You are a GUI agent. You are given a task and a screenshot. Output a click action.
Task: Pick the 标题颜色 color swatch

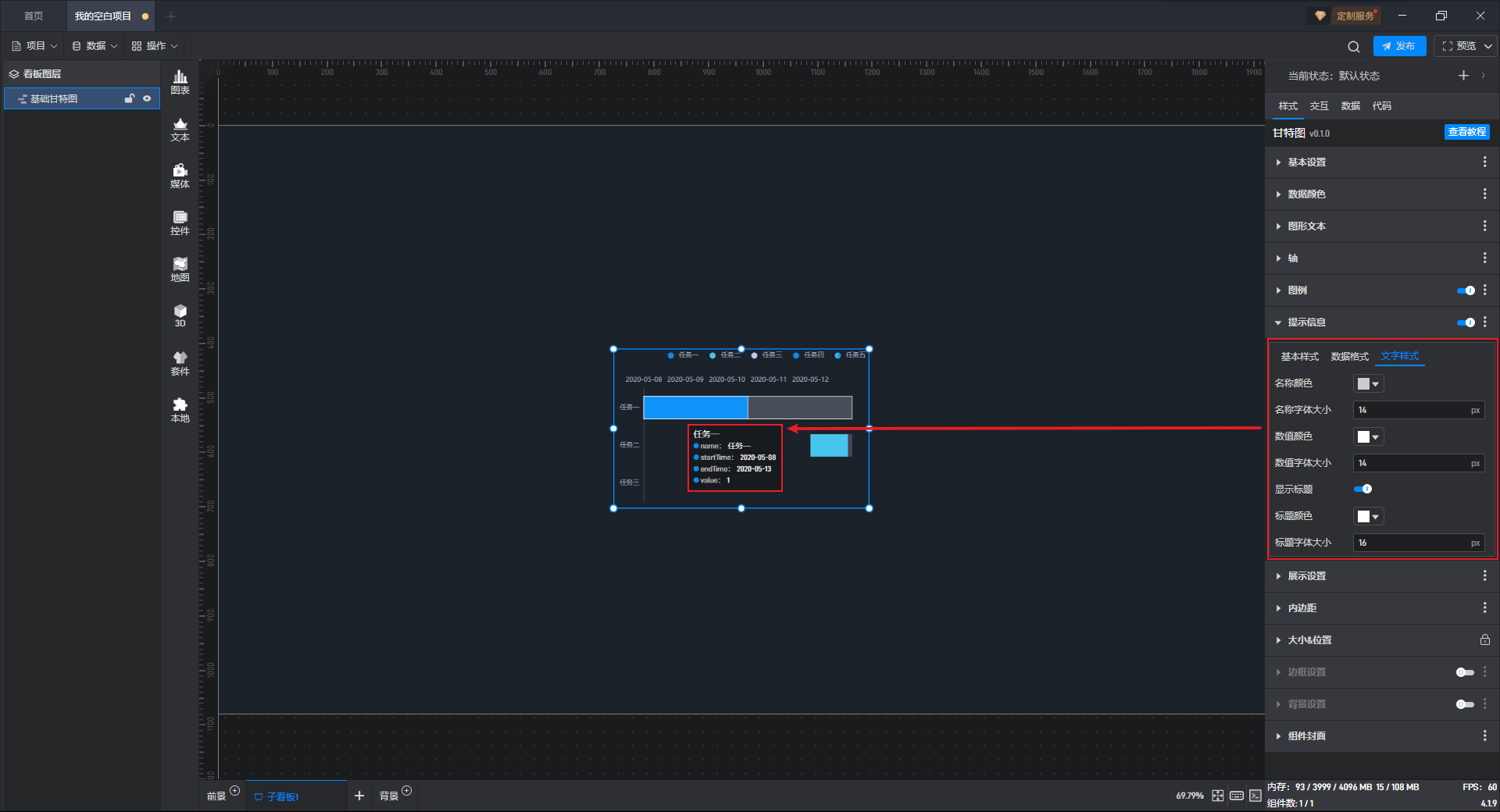click(x=1369, y=516)
